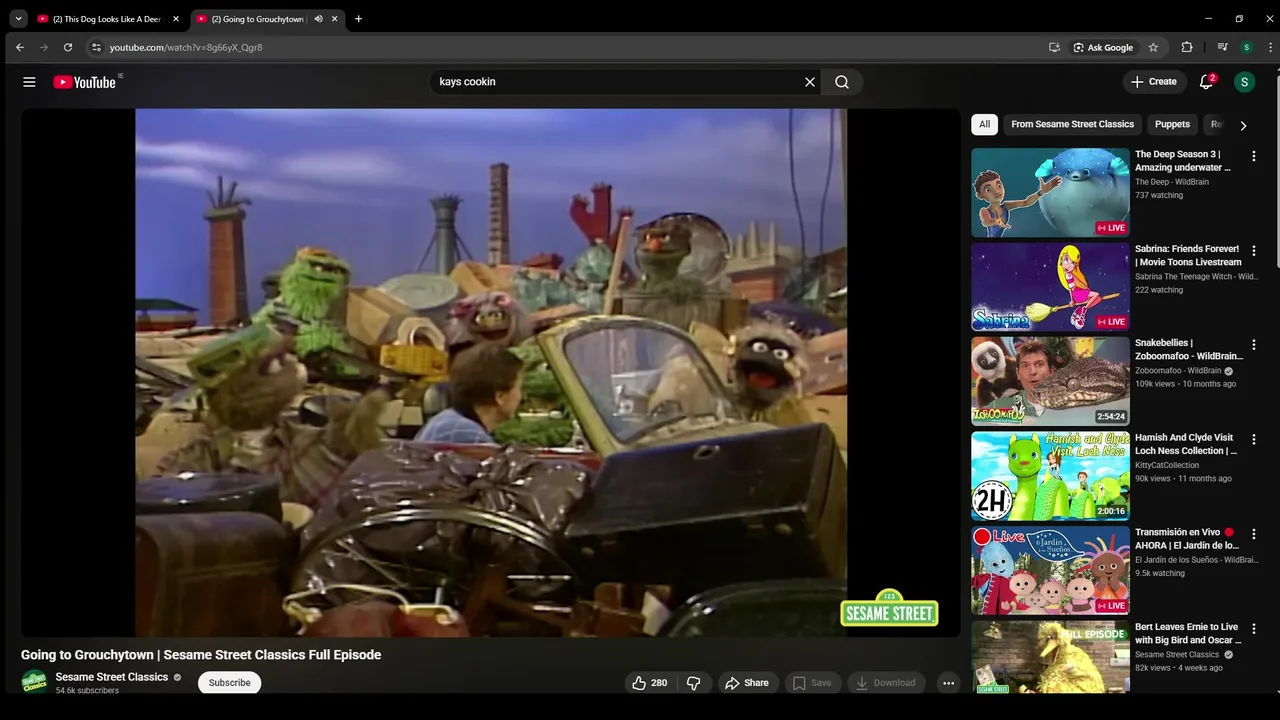
Task: Open the Sabrina Friends Forever thumbnail
Action: 1050,287
